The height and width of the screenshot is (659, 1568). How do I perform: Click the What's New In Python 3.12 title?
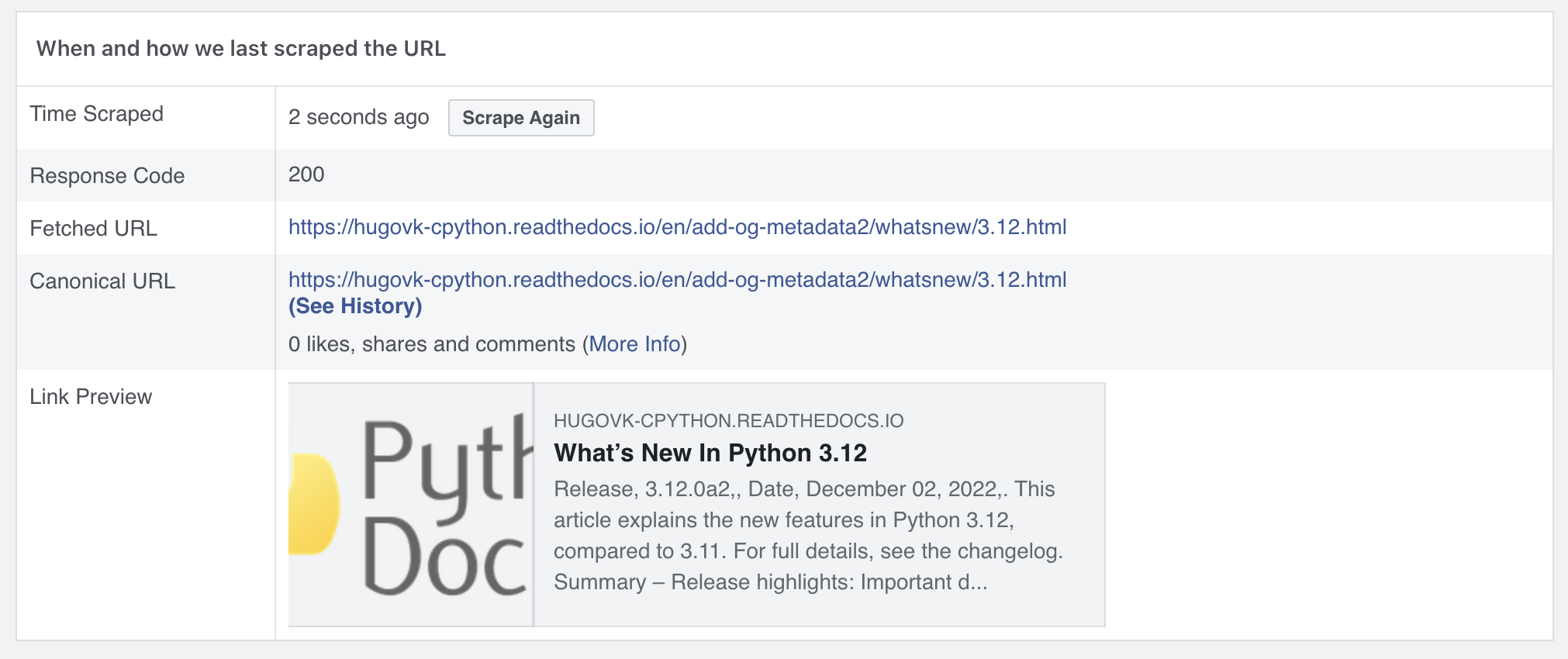pyautogui.click(x=710, y=453)
